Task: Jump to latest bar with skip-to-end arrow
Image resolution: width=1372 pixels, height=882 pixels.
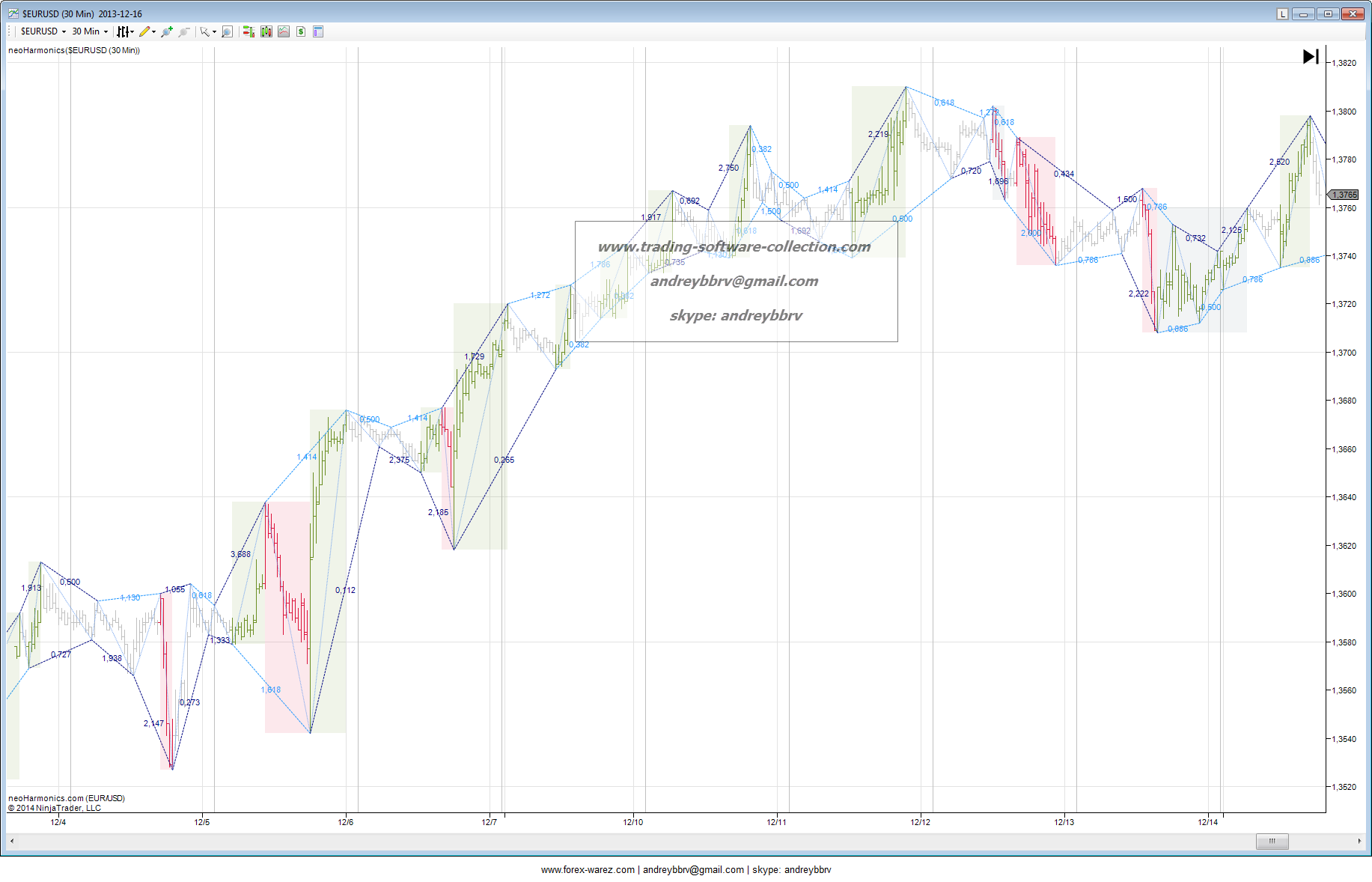Action: point(1310,57)
